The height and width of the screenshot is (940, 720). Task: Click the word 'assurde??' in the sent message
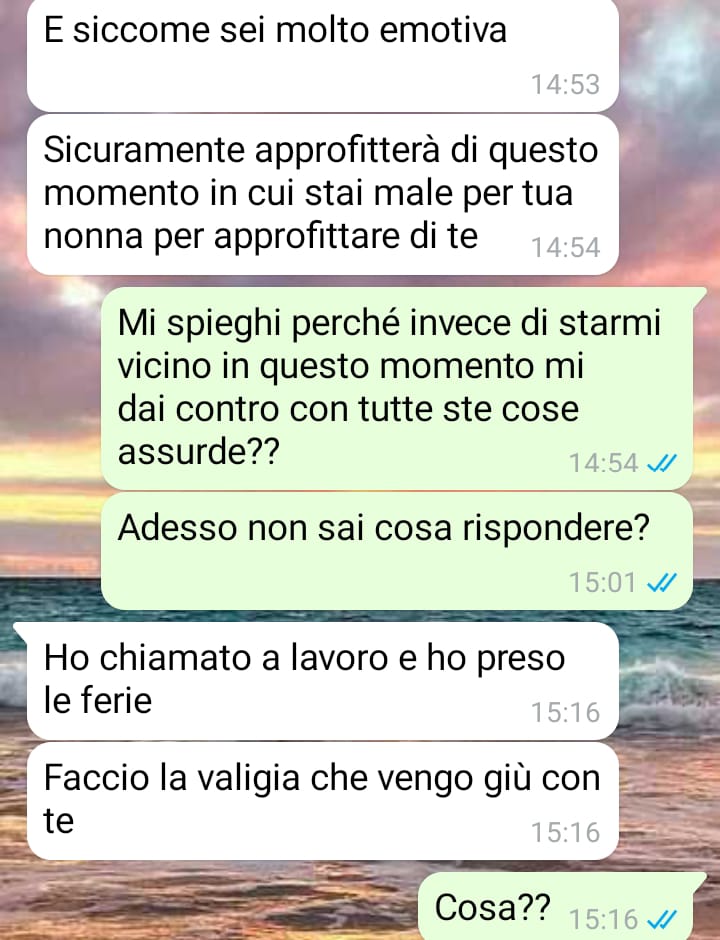pyautogui.click(x=198, y=451)
